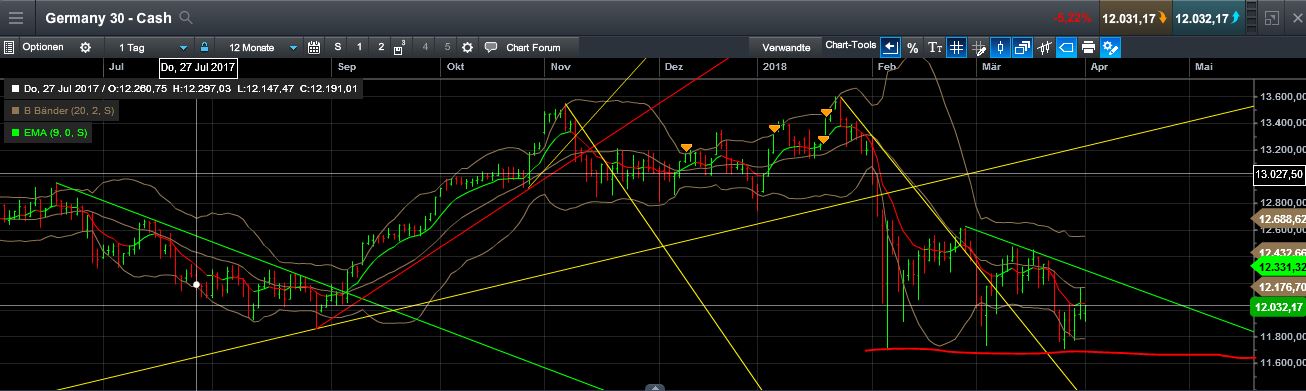This screenshot has width=1306, height=391.
Task: Click the Nov month label on time axis
Action: point(560,66)
